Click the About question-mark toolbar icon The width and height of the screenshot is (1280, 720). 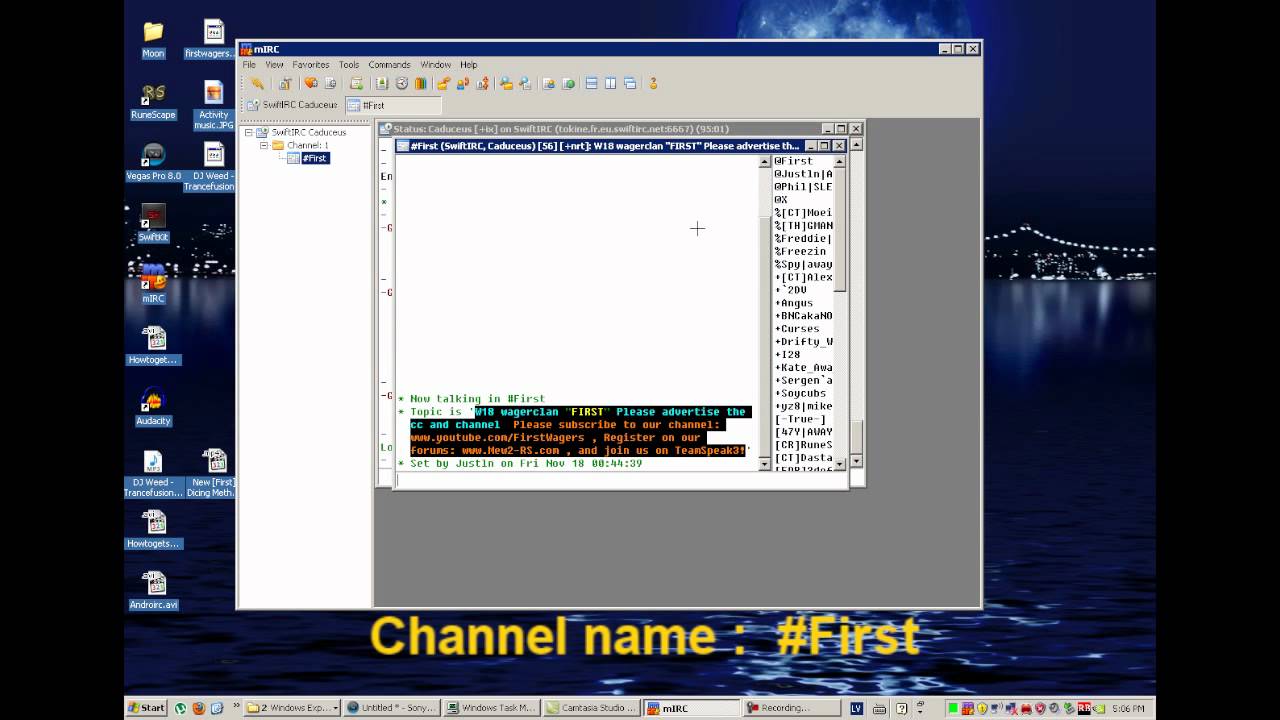pyautogui.click(x=653, y=84)
